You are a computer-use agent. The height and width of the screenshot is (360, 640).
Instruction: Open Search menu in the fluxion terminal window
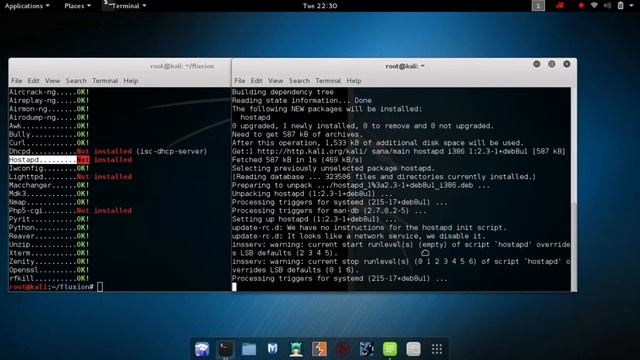click(x=76, y=81)
